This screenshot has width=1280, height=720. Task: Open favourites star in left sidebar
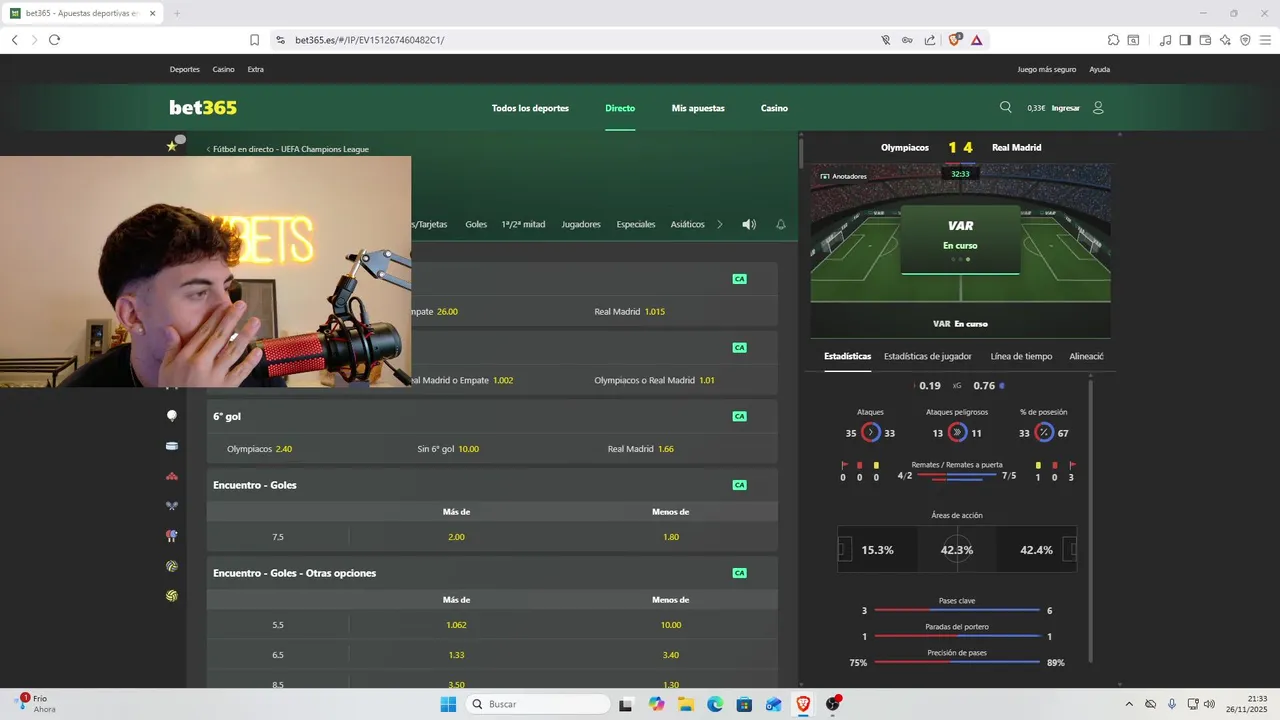(171, 146)
